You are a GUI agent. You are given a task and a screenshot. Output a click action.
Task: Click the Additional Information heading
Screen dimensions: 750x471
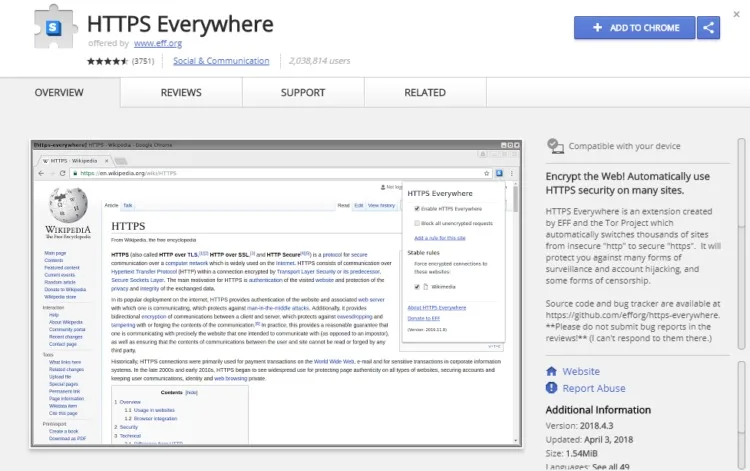598,410
